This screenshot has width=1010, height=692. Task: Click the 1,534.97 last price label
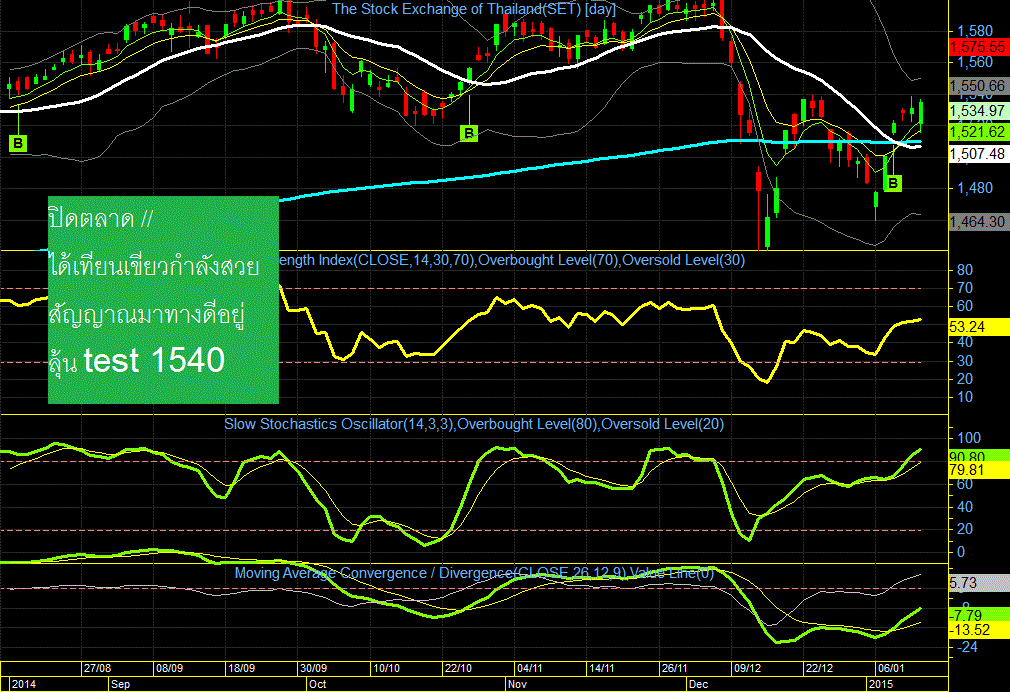(977, 111)
